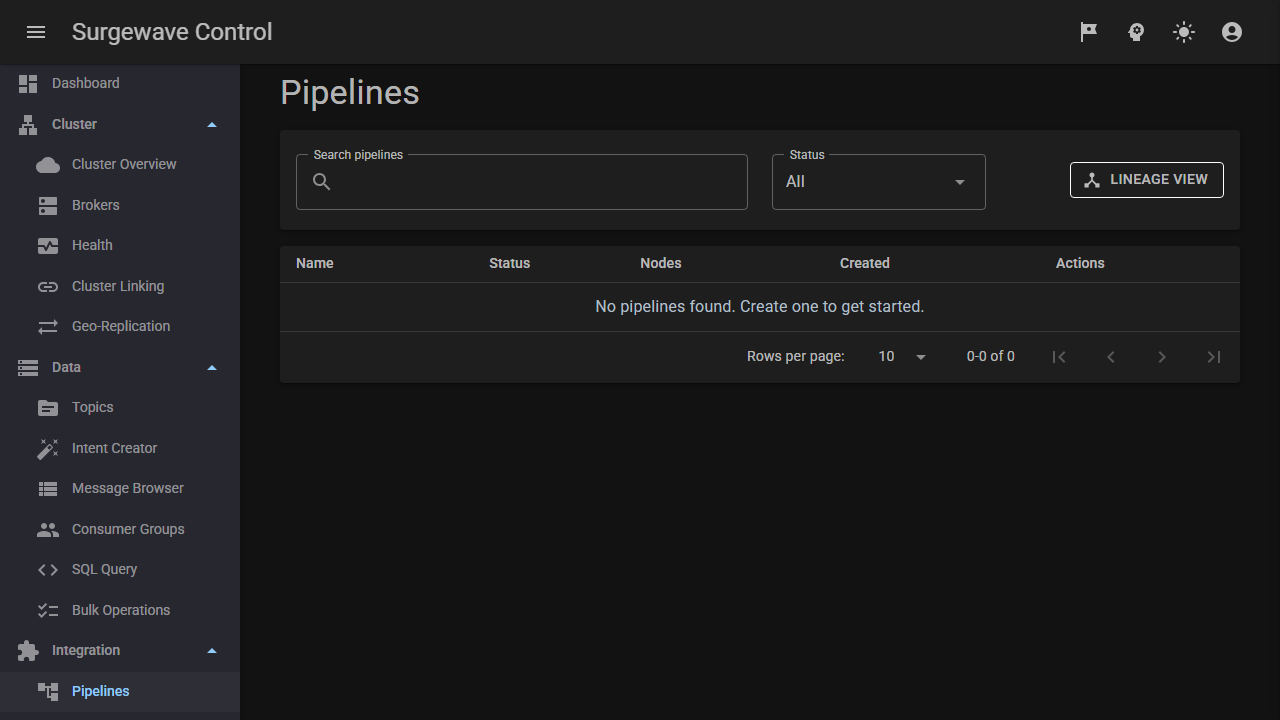1280x720 pixels.
Task: Navigate to Cluster Linking
Action: 120,287
